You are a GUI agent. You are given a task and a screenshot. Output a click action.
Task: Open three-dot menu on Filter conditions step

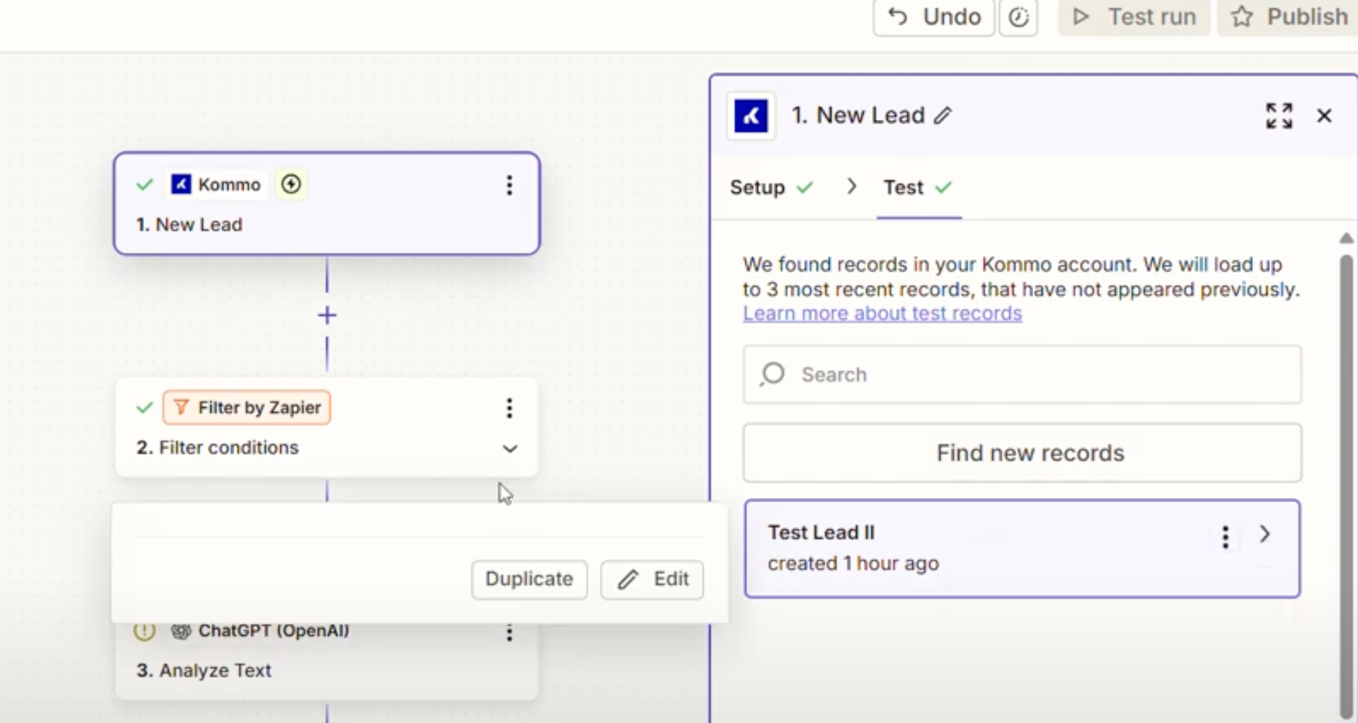coord(509,408)
